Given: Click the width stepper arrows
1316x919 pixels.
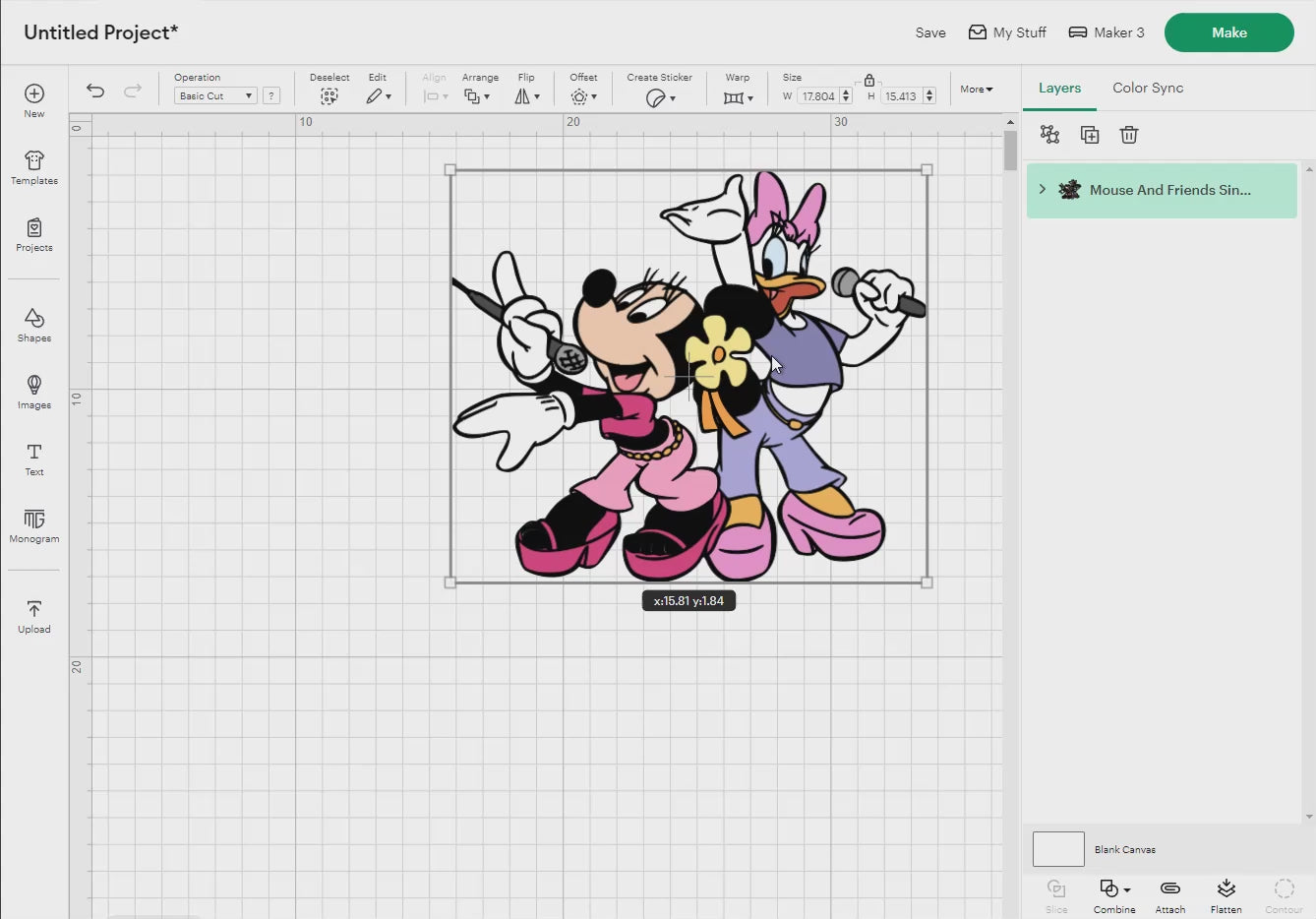Looking at the screenshot, I should point(846,96).
